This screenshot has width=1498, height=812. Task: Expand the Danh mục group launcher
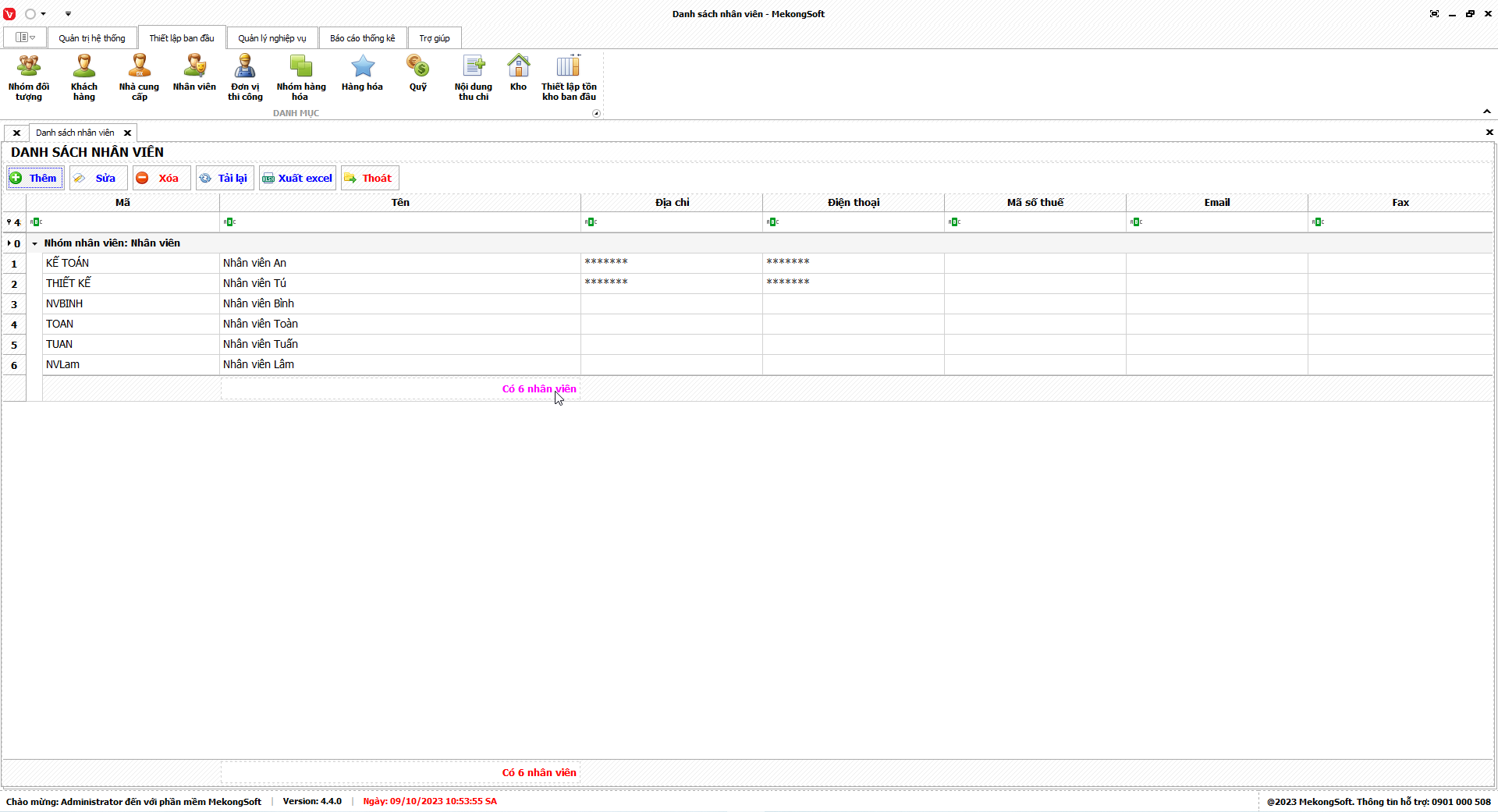click(x=596, y=114)
